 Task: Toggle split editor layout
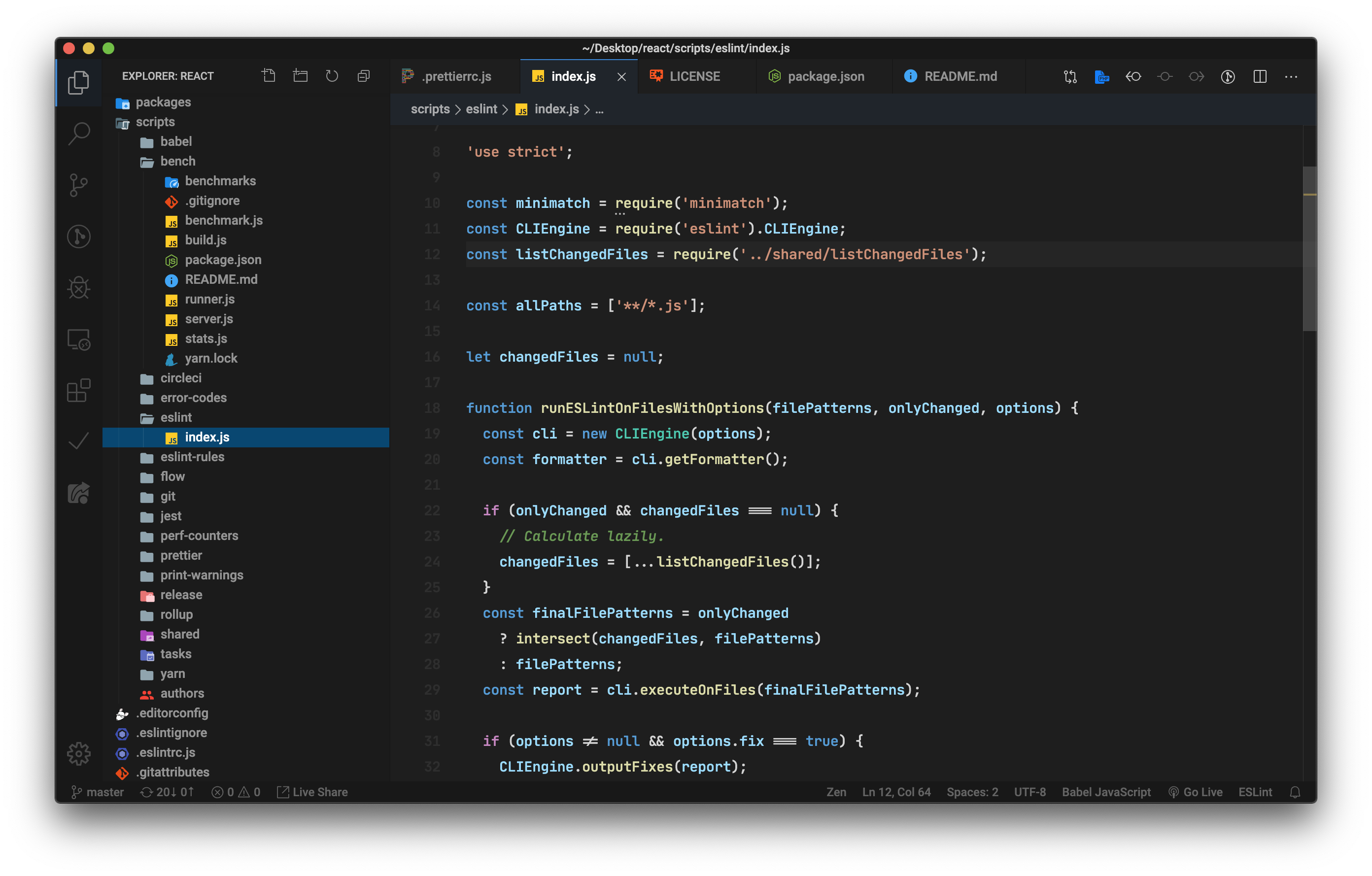click(x=1260, y=76)
